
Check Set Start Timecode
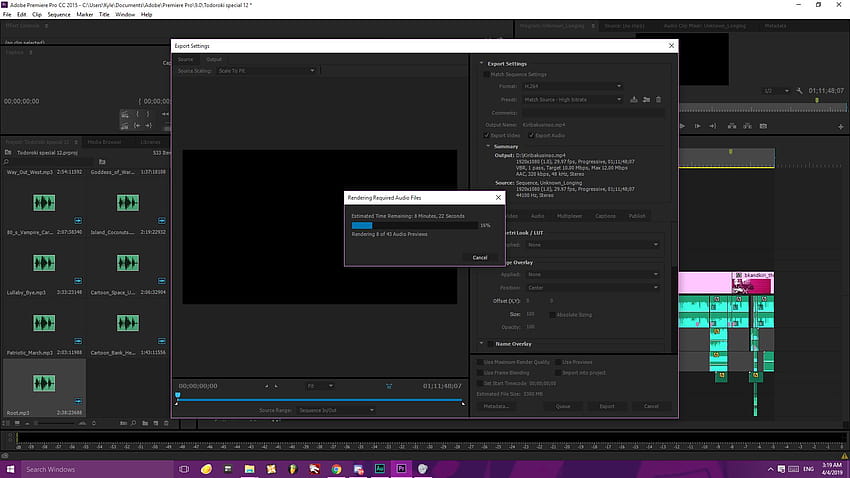(x=480, y=383)
